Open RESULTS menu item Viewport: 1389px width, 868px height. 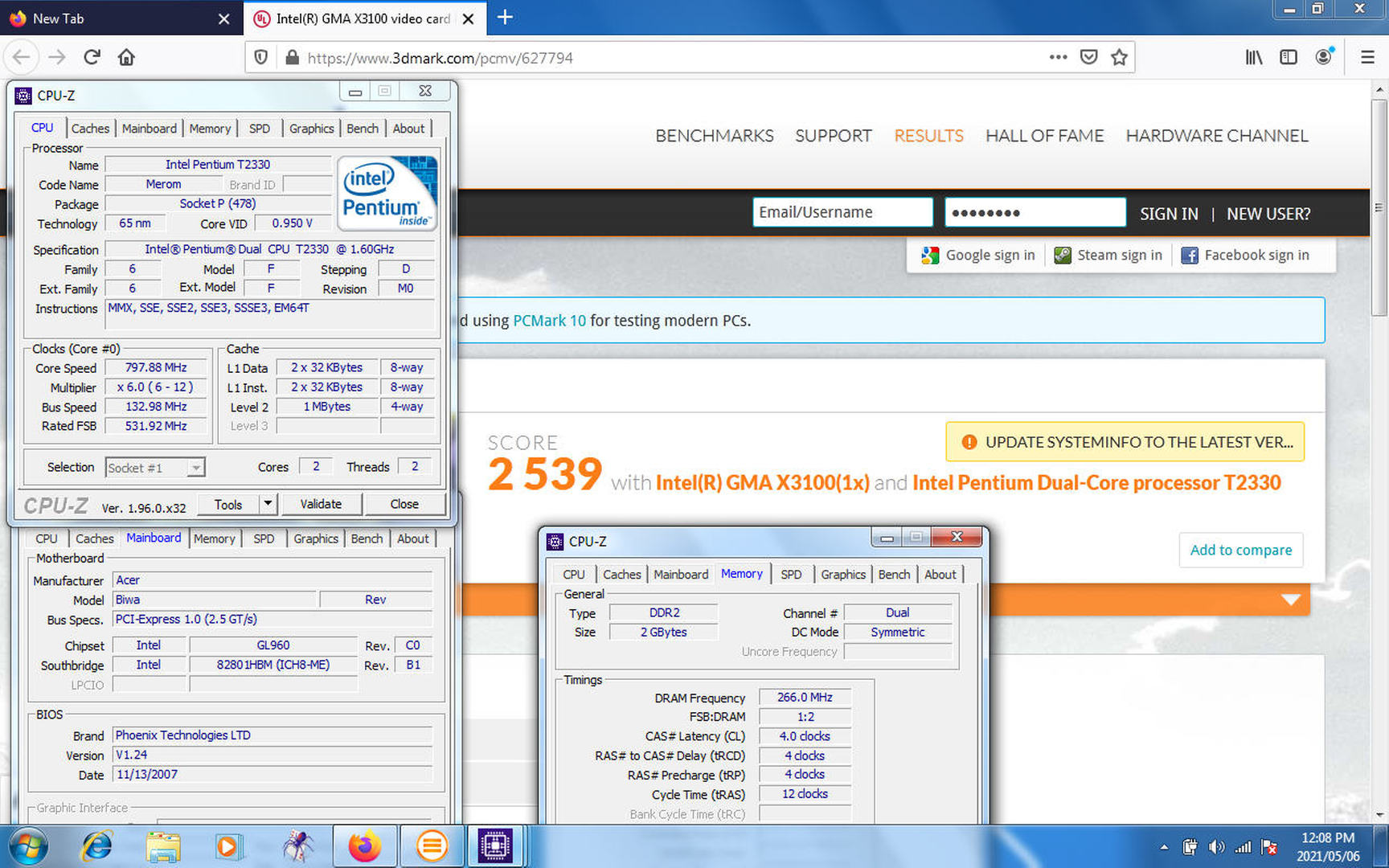tap(928, 136)
